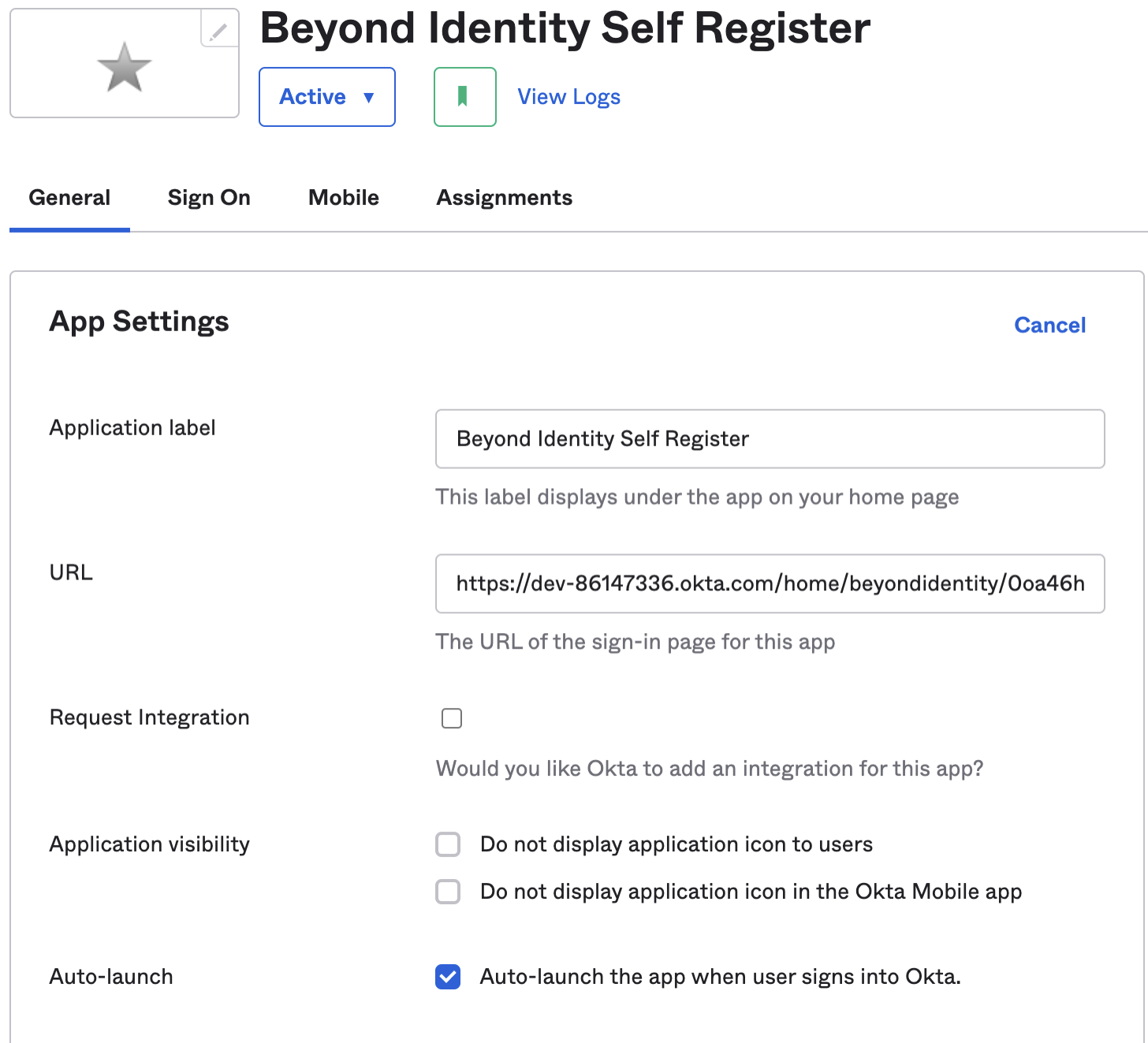The width and height of the screenshot is (1148, 1043).
Task: Click the gray star app logo placeholder
Action: [124, 68]
